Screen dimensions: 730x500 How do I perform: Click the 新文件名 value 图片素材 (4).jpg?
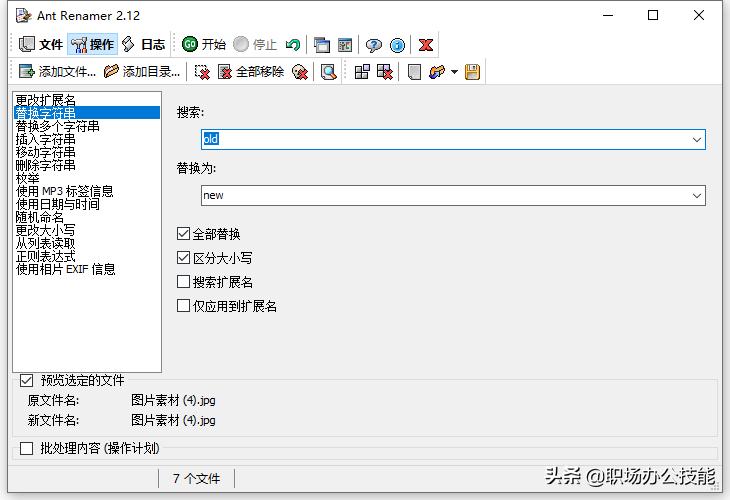click(173, 420)
